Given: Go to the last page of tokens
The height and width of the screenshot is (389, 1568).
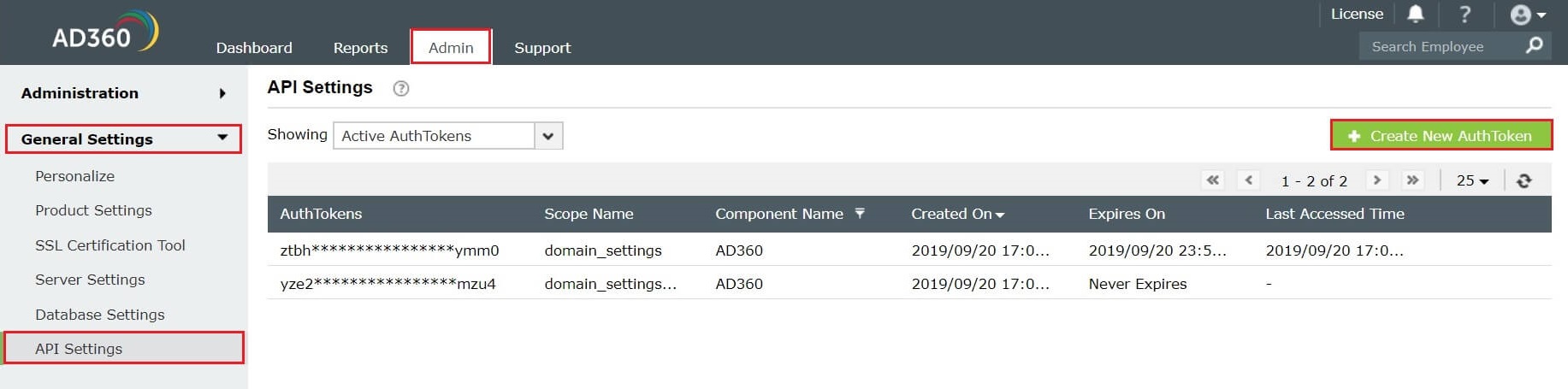Looking at the screenshot, I should [x=1412, y=180].
